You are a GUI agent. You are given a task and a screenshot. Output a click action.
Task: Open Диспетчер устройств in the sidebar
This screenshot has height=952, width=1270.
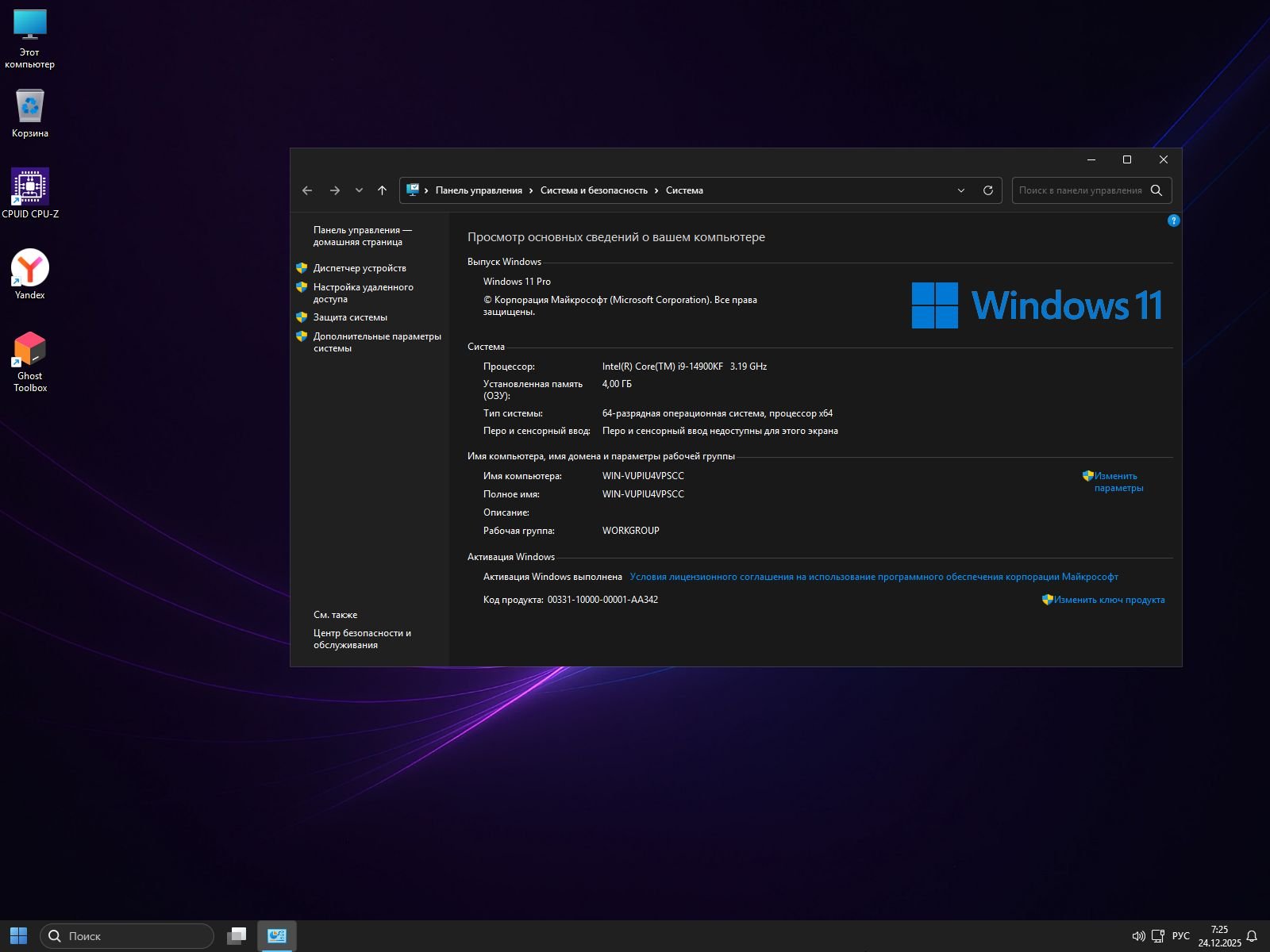click(x=360, y=268)
